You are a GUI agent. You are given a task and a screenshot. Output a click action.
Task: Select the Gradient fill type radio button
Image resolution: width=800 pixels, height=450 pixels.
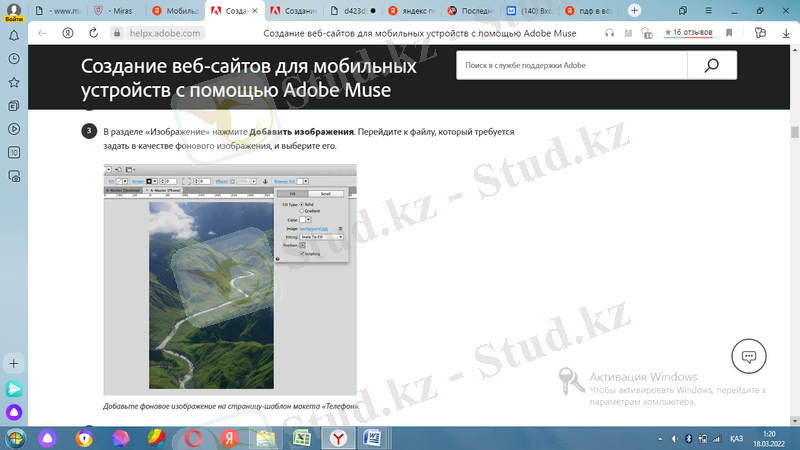pos(303,211)
